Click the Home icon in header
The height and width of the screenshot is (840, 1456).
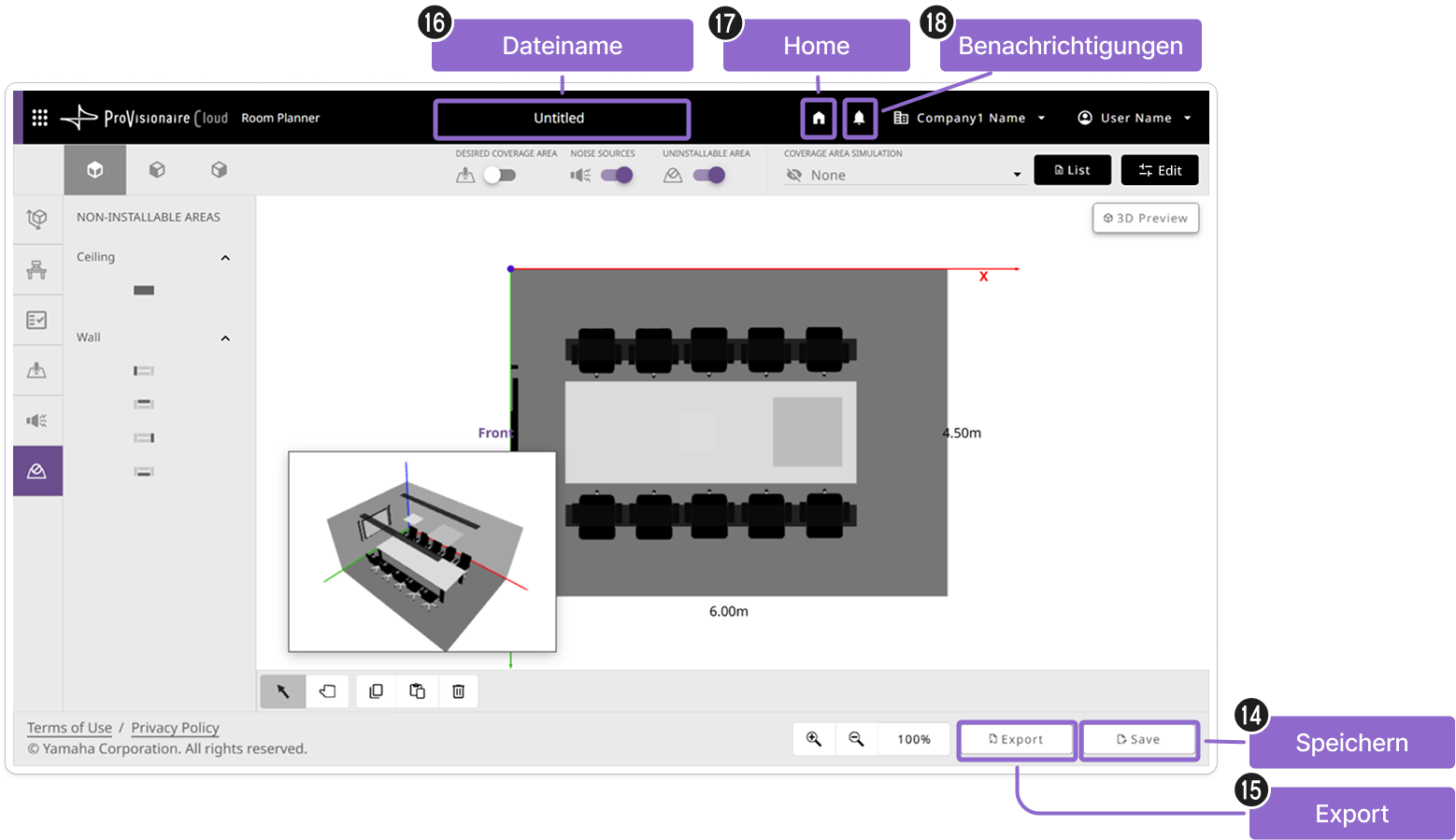[819, 119]
